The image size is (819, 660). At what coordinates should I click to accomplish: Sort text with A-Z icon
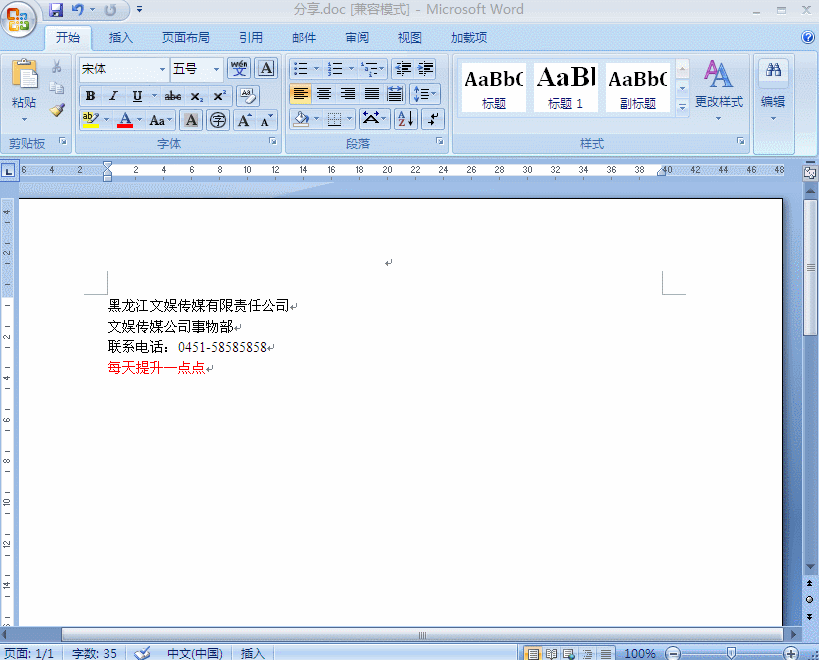coord(406,119)
